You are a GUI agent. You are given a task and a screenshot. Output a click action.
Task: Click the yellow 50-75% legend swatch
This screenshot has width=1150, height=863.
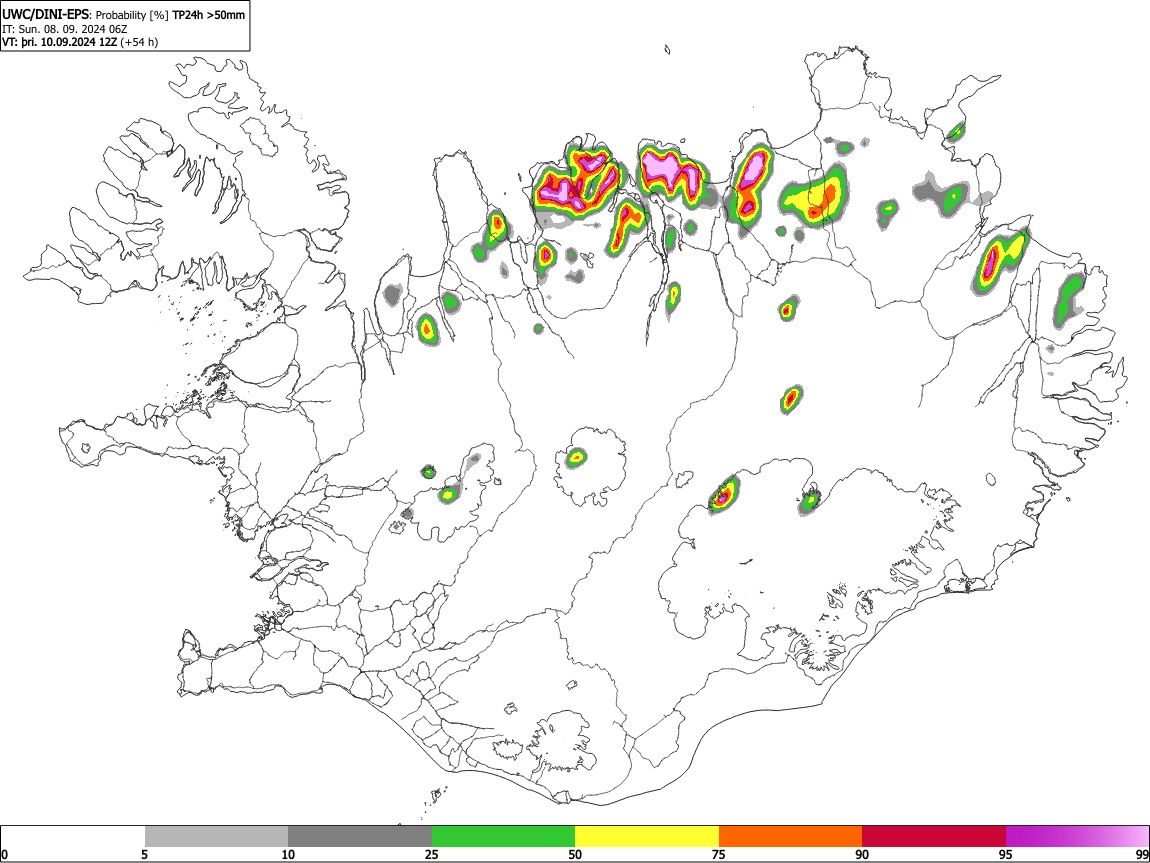pyautogui.click(x=647, y=837)
